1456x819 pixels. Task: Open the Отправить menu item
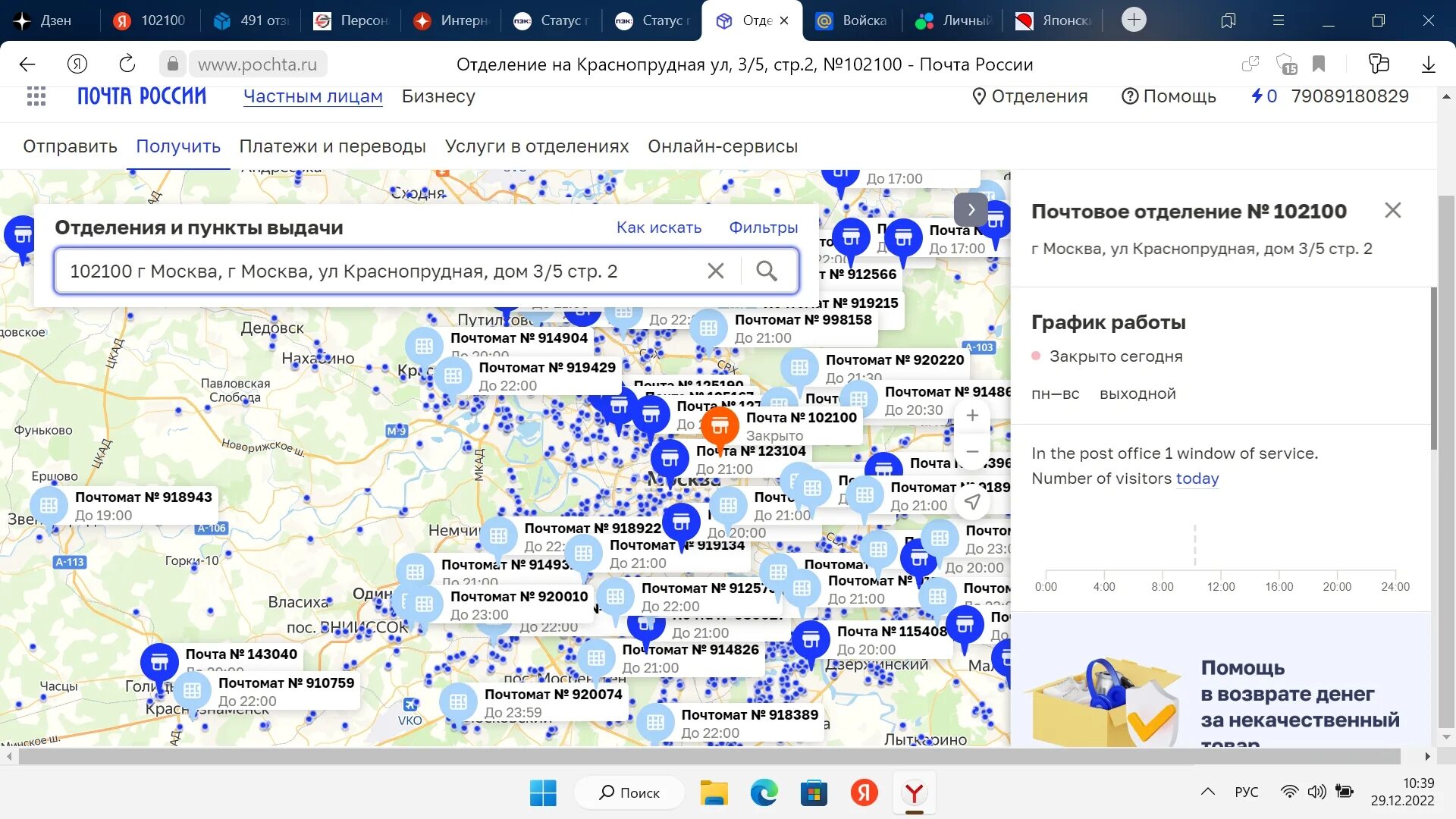[70, 146]
